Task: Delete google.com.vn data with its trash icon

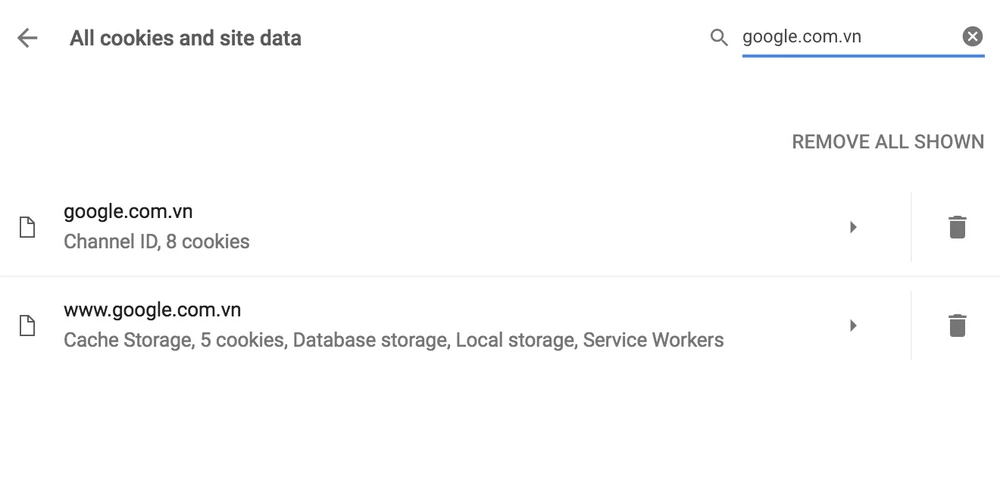Action: click(957, 227)
